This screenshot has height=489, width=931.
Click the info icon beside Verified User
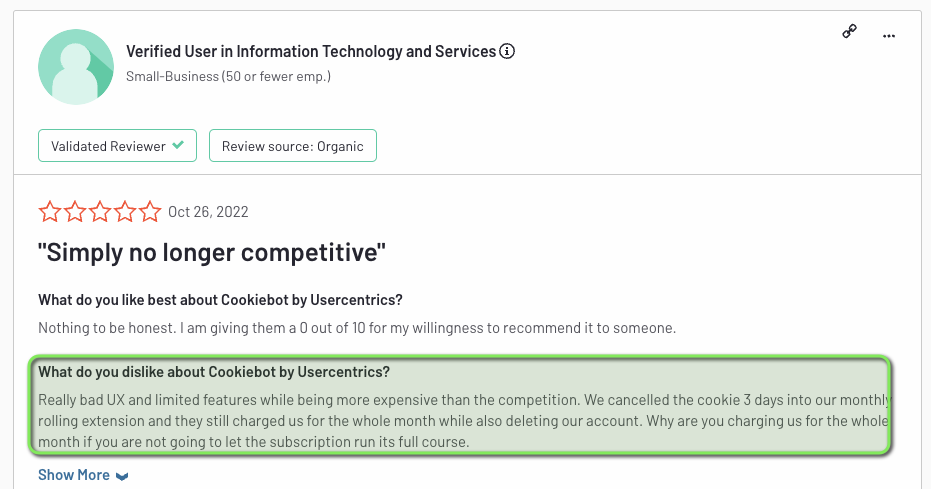tap(507, 51)
